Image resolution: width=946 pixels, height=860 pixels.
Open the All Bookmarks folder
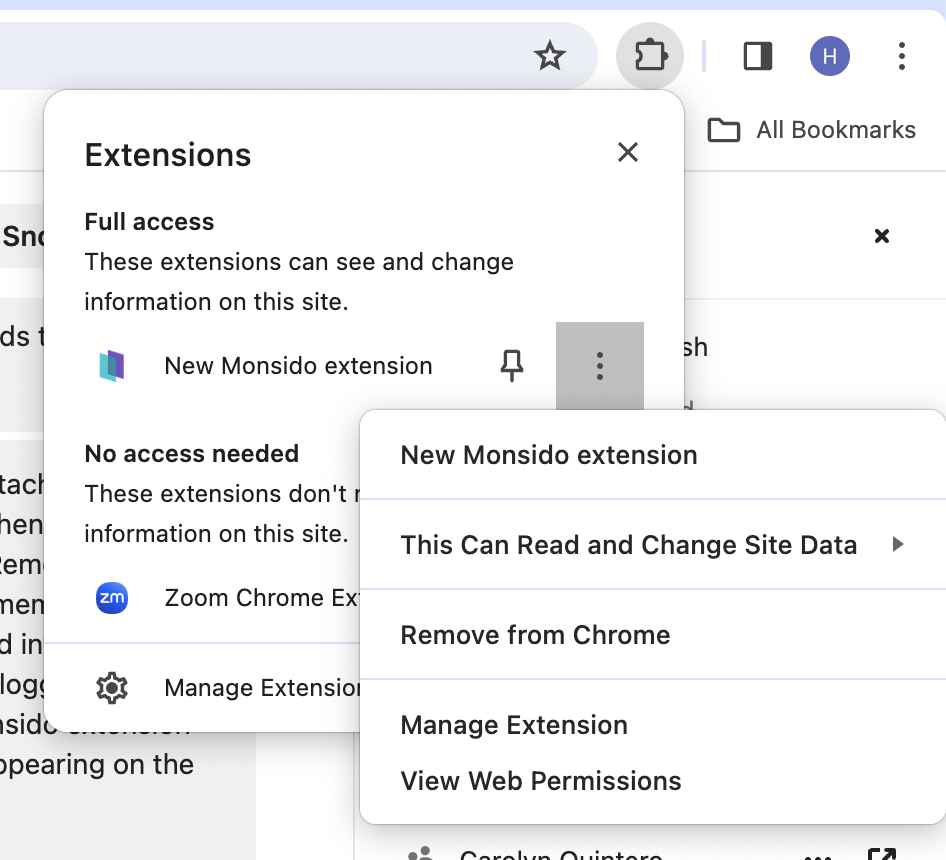tap(811, 130)
